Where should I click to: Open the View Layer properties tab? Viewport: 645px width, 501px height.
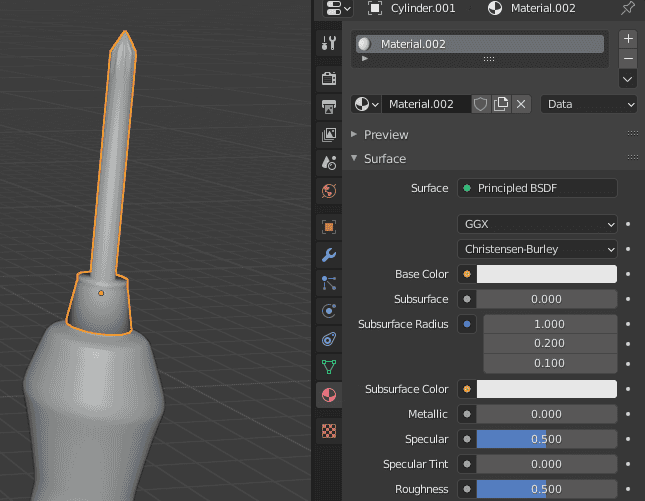click(329, 135)
